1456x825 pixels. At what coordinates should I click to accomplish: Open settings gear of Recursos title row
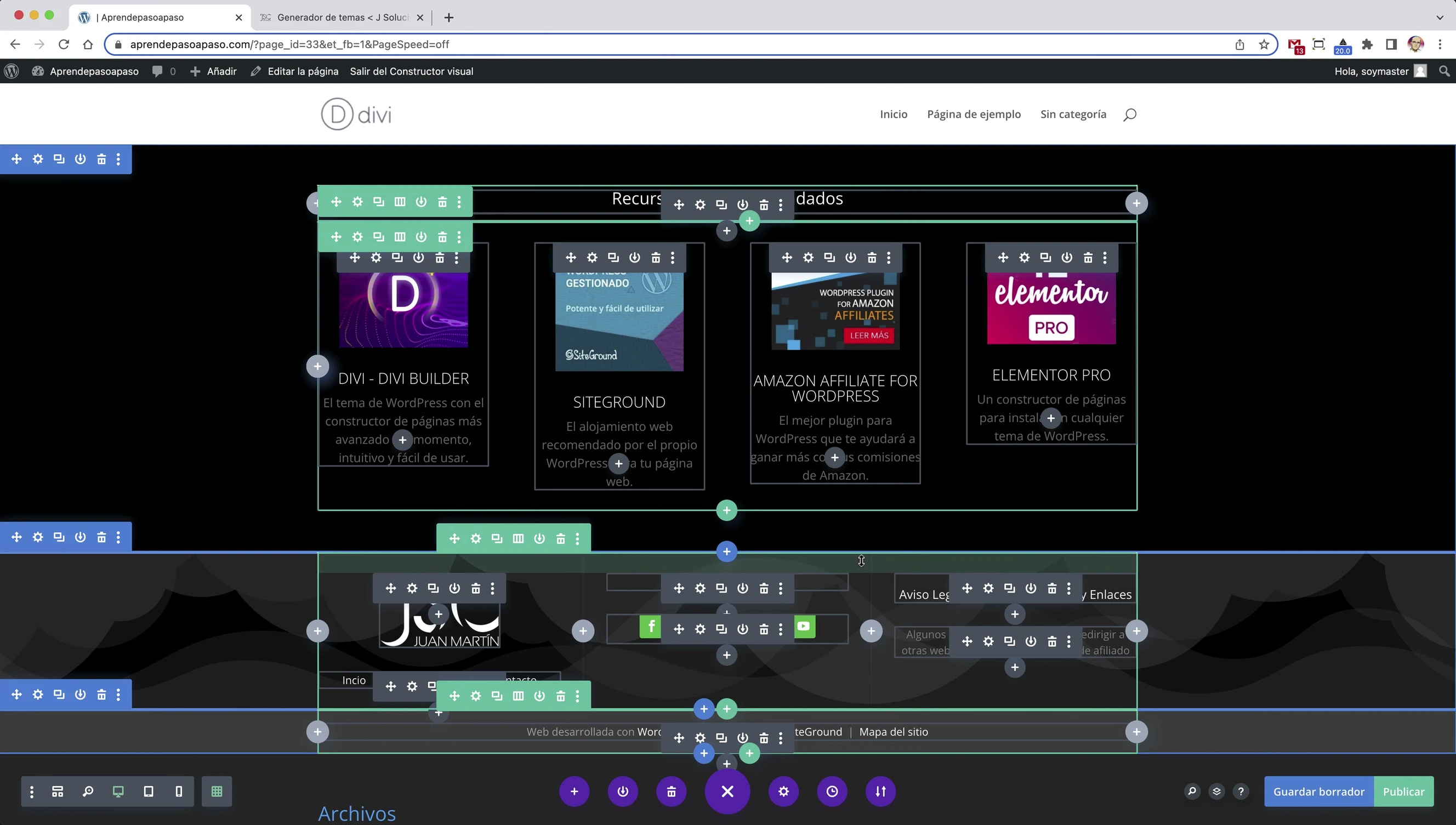pyautogui.click(x=357, y=202)
